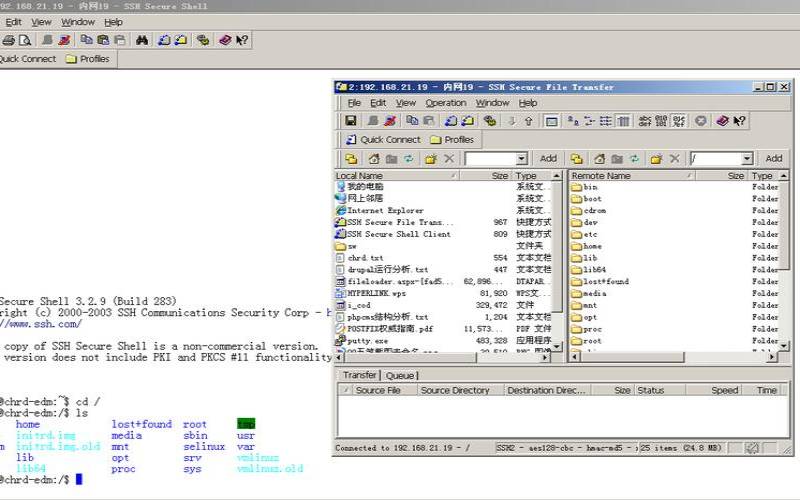Switch to the Transfer tab
Viewport: 800px width, 500px height.
pyautogui.click(x=359, y=375)
